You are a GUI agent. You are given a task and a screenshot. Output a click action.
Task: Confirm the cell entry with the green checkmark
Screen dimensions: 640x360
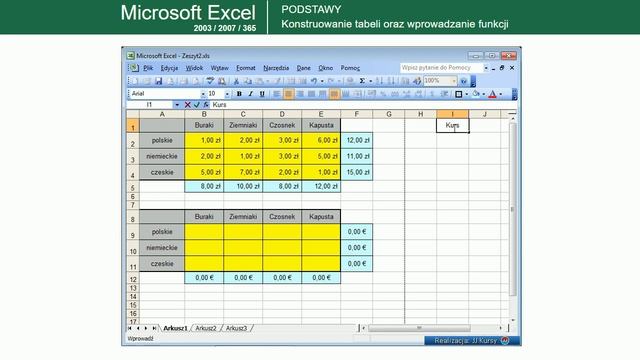[197, 105]
